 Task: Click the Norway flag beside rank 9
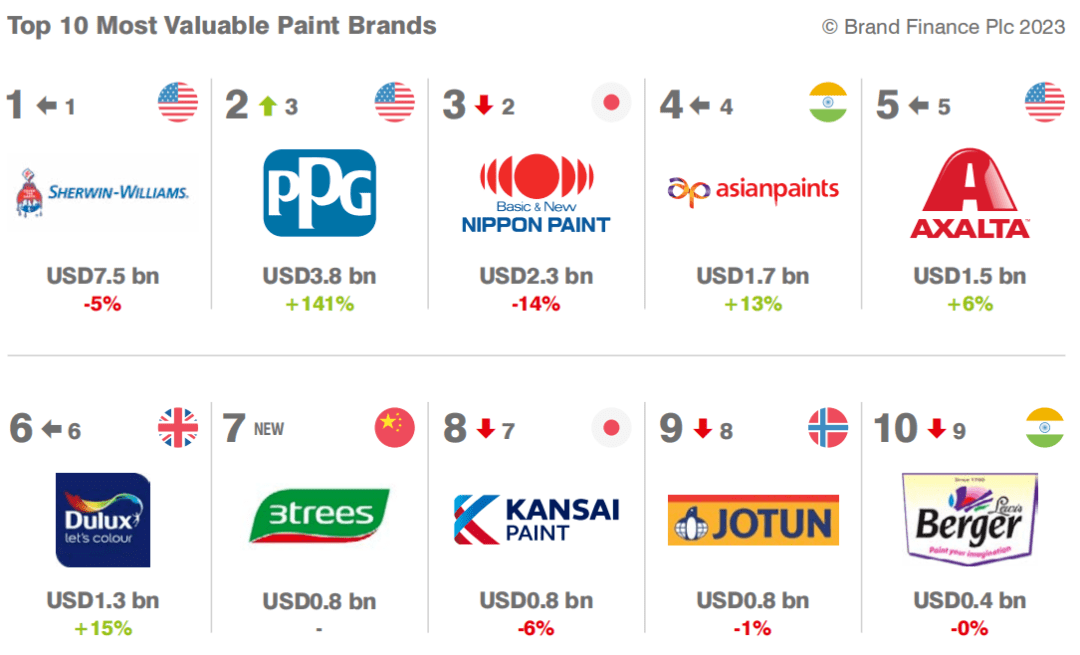(828, 428)
